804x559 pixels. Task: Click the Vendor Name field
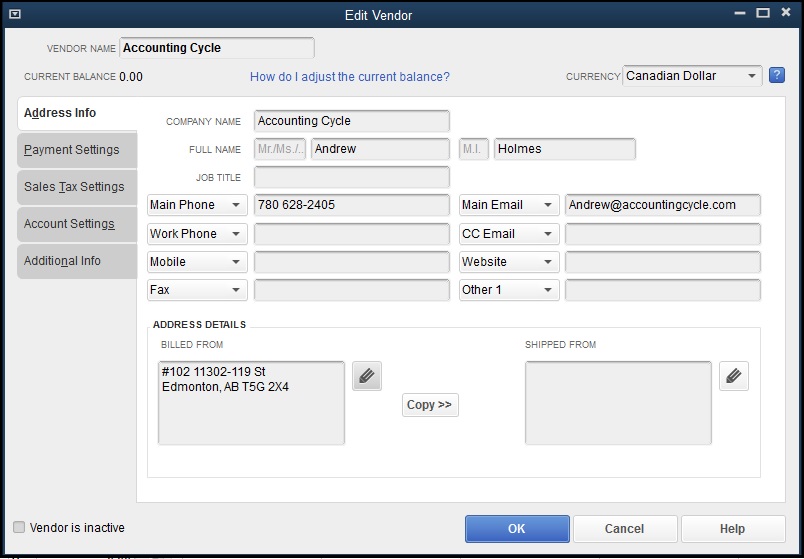(217, 48)
